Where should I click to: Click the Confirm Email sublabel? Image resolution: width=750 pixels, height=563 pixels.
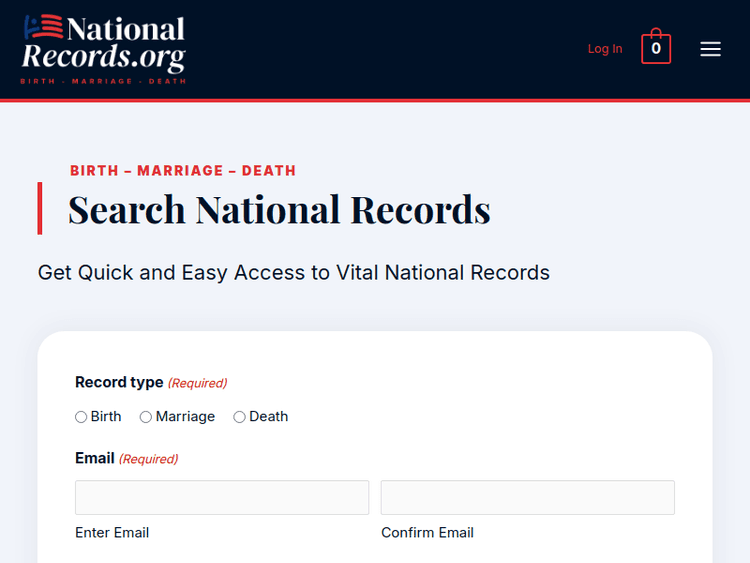(x=427, y=532)
